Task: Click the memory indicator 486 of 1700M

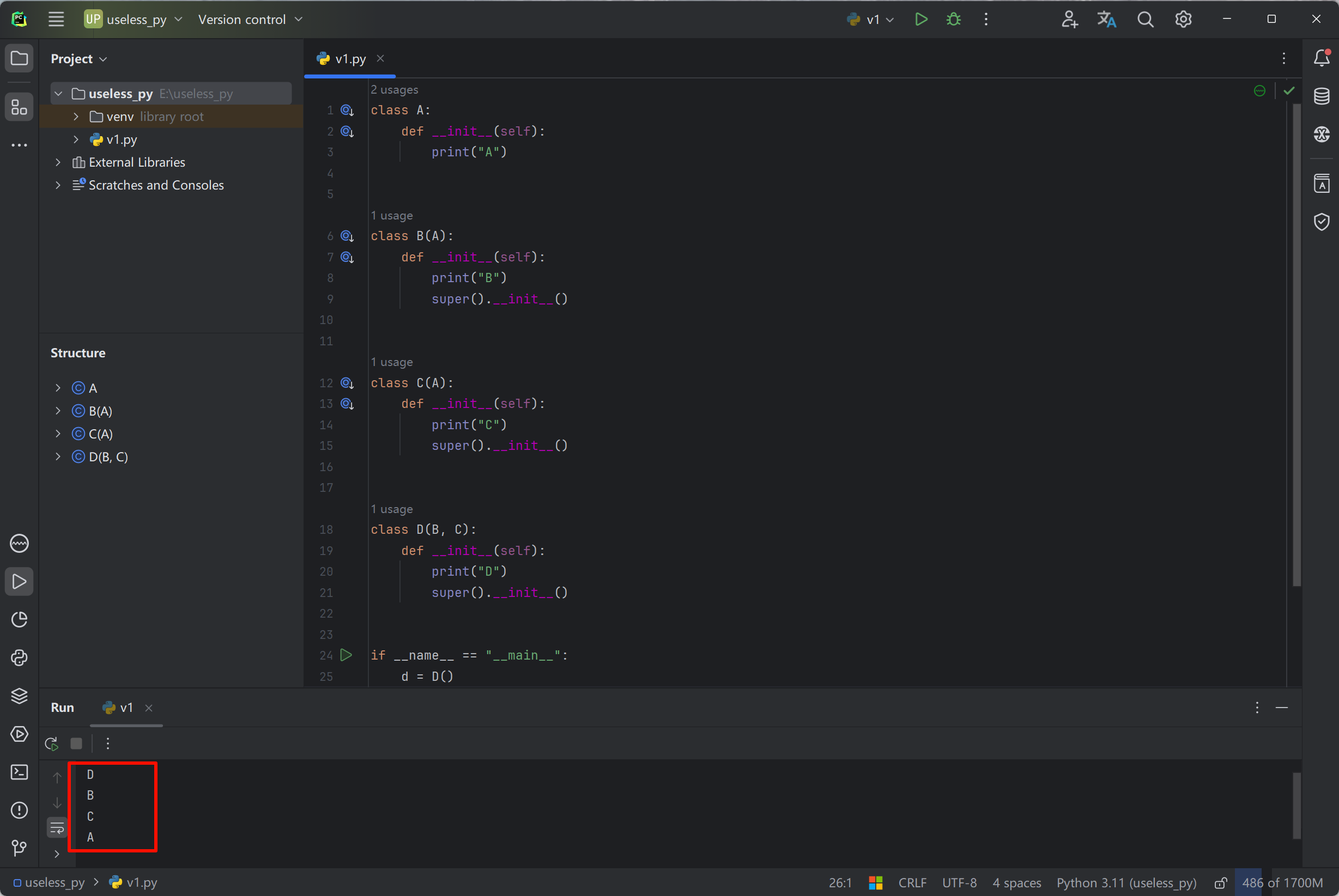Action: pyautogui.click(x=1282, y=883)
